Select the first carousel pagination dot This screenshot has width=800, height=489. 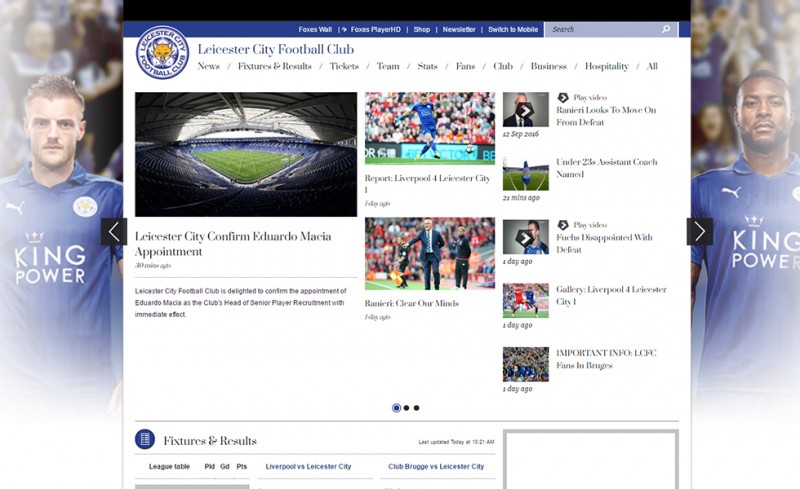coord(396,408)
